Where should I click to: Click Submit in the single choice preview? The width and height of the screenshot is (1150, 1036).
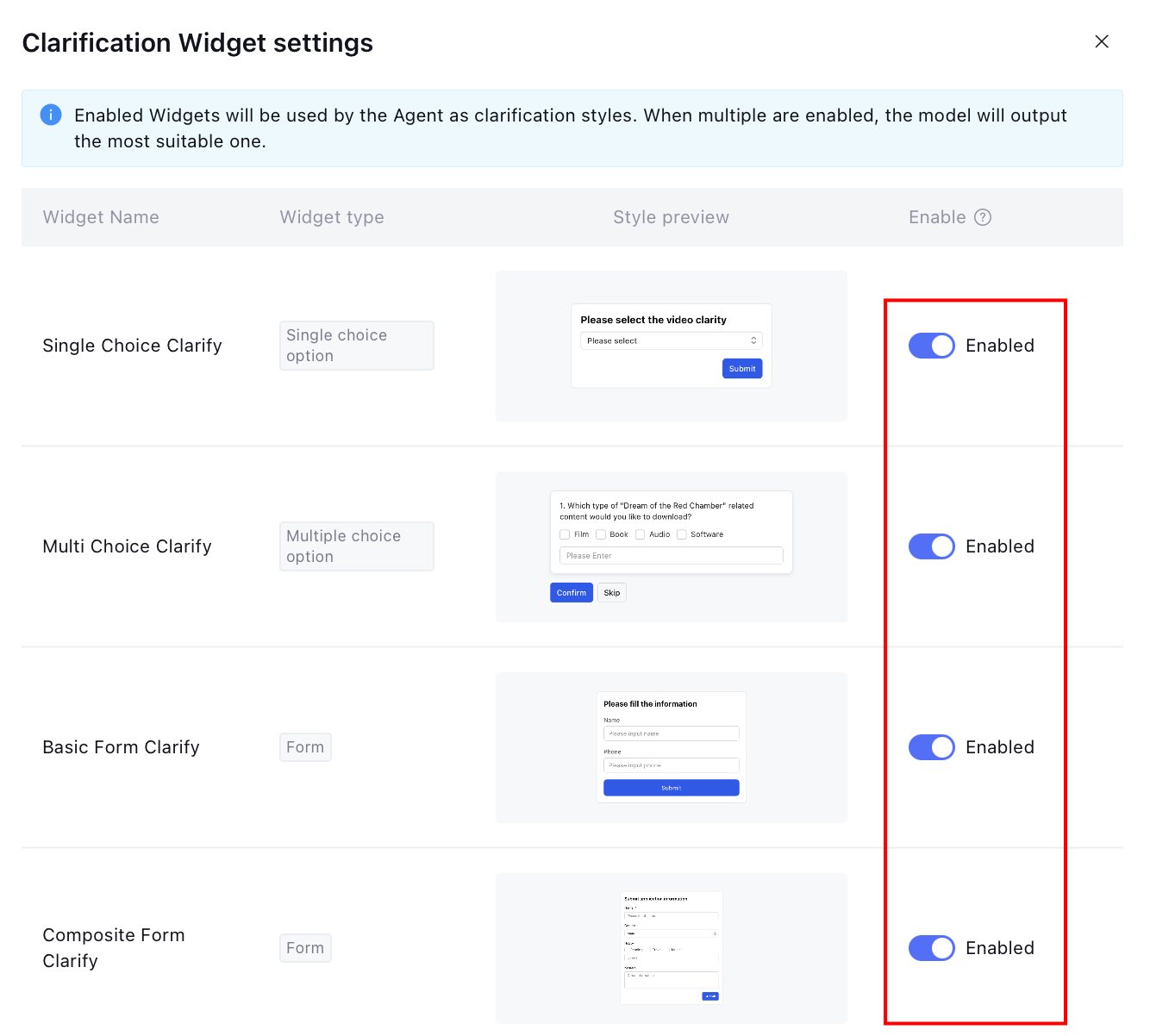(741, 369)
